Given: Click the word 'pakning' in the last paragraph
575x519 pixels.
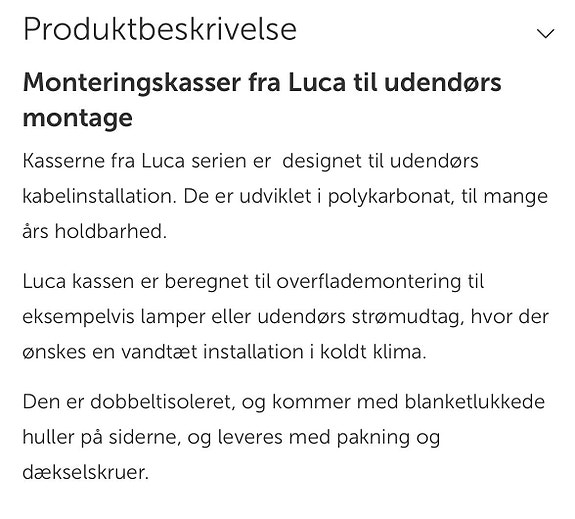Looking at the screenshot, I should coord(373,438).
